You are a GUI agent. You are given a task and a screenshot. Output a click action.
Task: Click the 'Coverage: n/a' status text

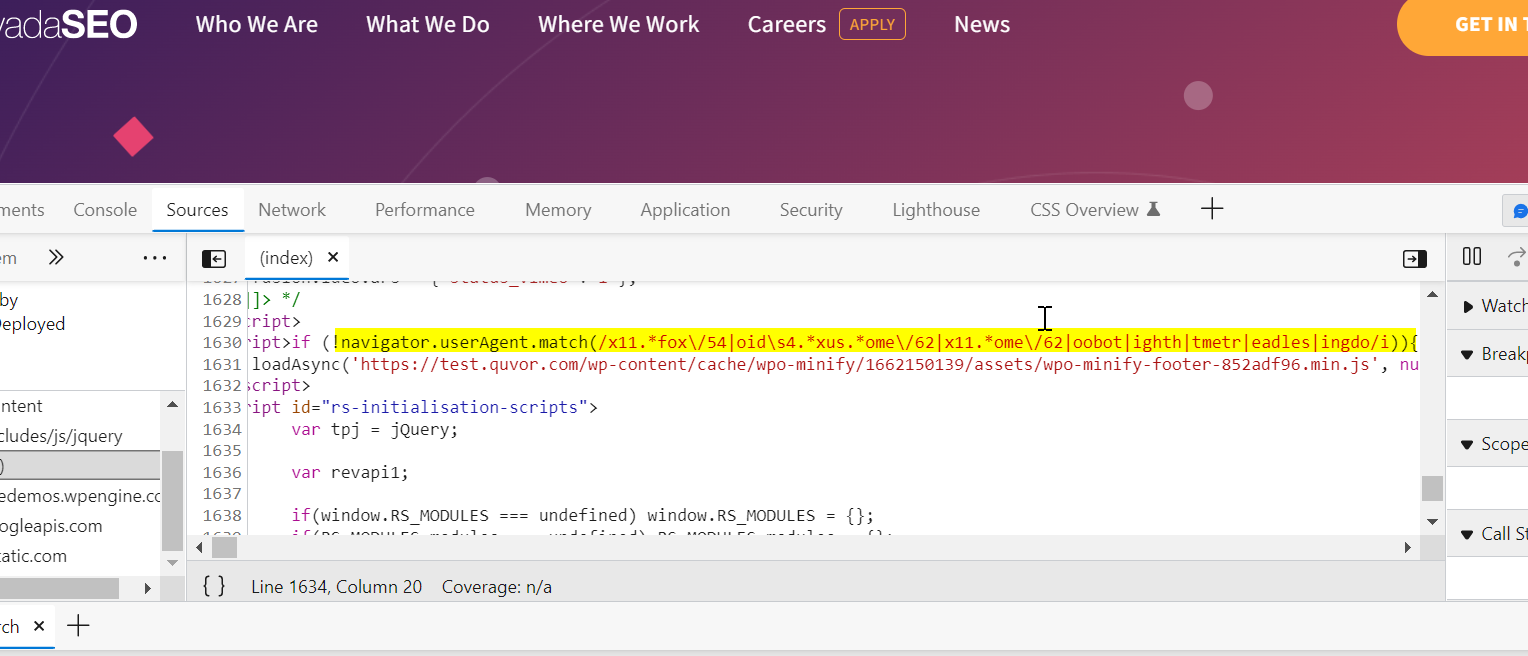click(x=497, y=587)
